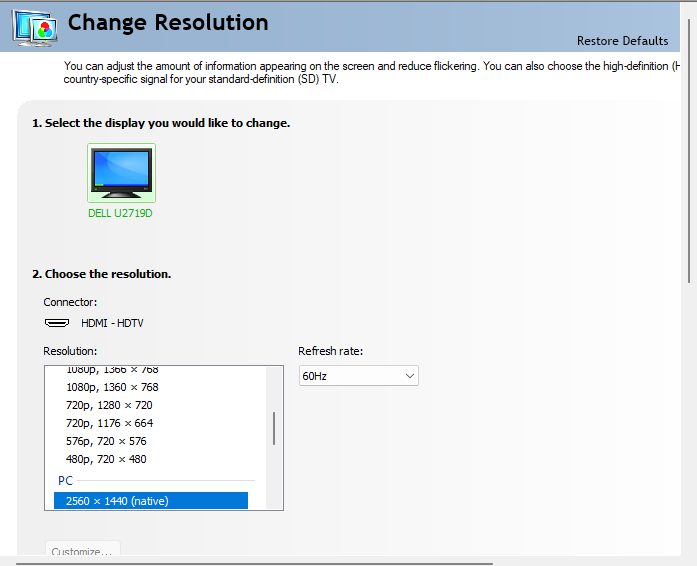This screenshot has height=566, width=697.
Task: Click the DELL U2719D label
Action: (x=120, y=213)
